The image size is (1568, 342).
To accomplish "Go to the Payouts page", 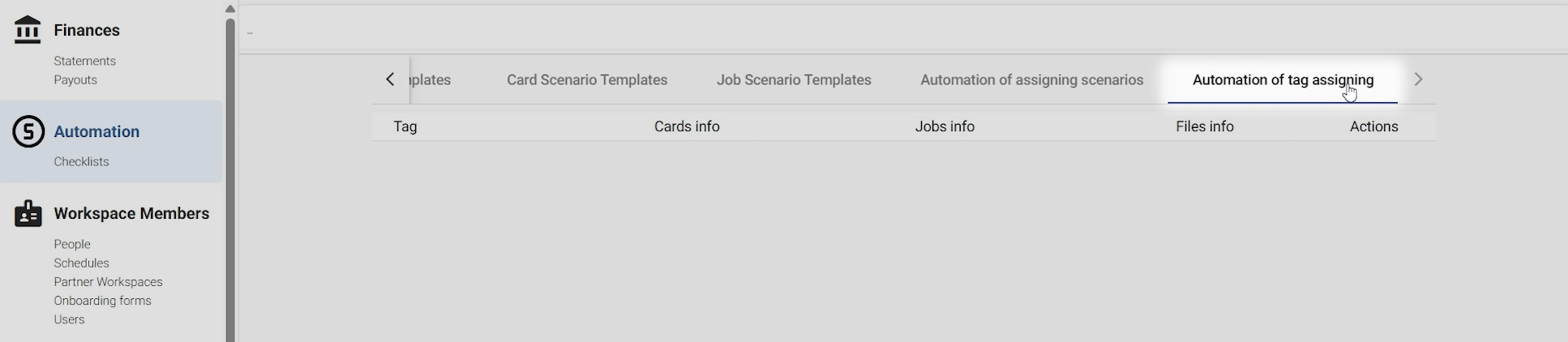I will 75,79.
